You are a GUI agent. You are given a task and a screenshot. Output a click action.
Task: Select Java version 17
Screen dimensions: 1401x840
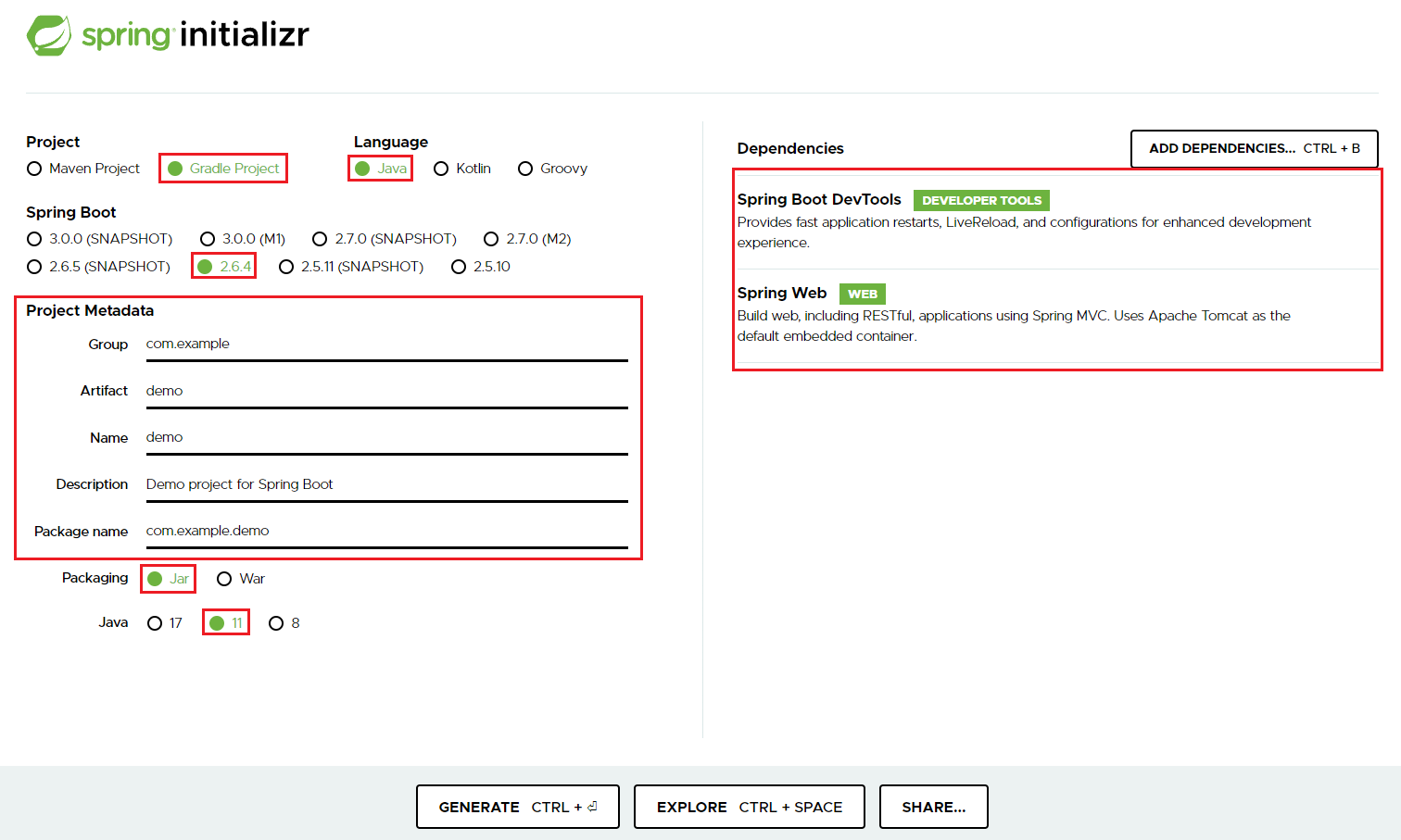click(165, 623)
